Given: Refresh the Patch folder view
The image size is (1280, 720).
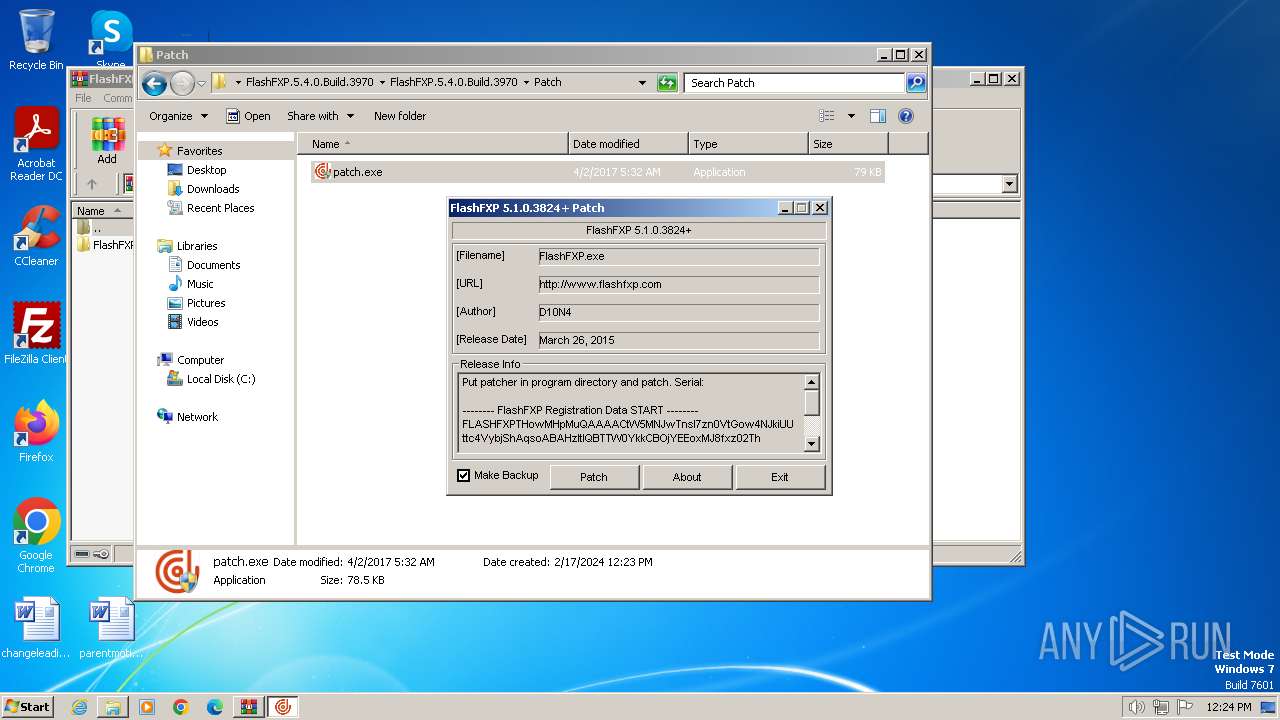Looking at the screenshot, I should point(667,83).
